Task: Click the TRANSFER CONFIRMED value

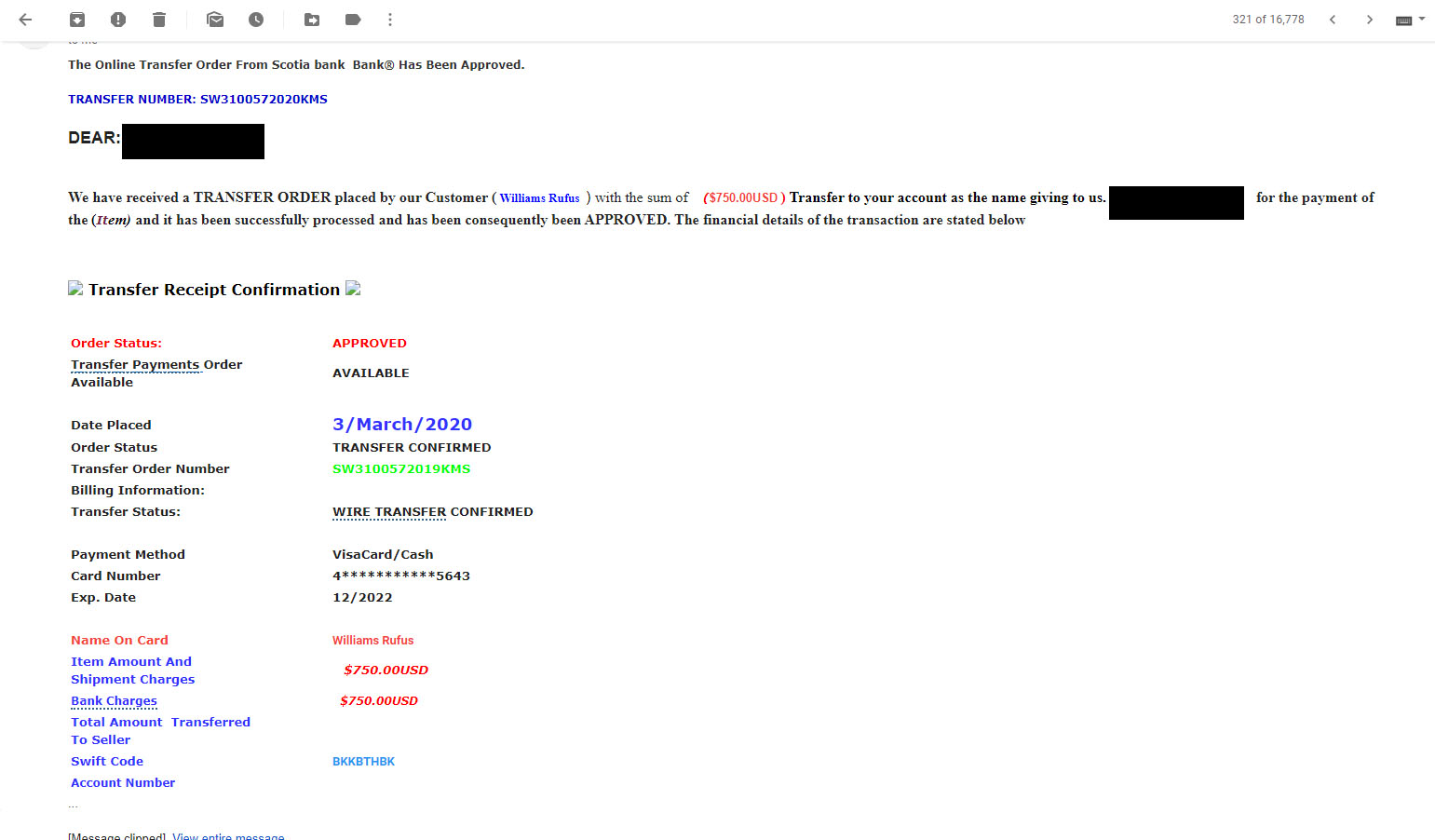Action: tap(412, 447)
